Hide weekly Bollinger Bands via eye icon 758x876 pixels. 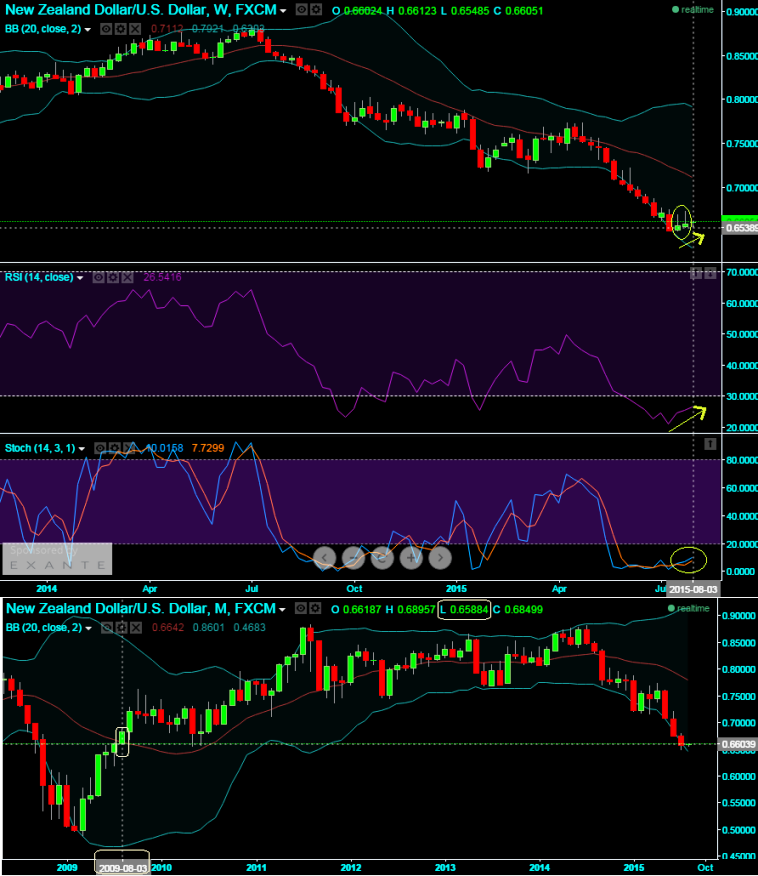pos(106,29)
